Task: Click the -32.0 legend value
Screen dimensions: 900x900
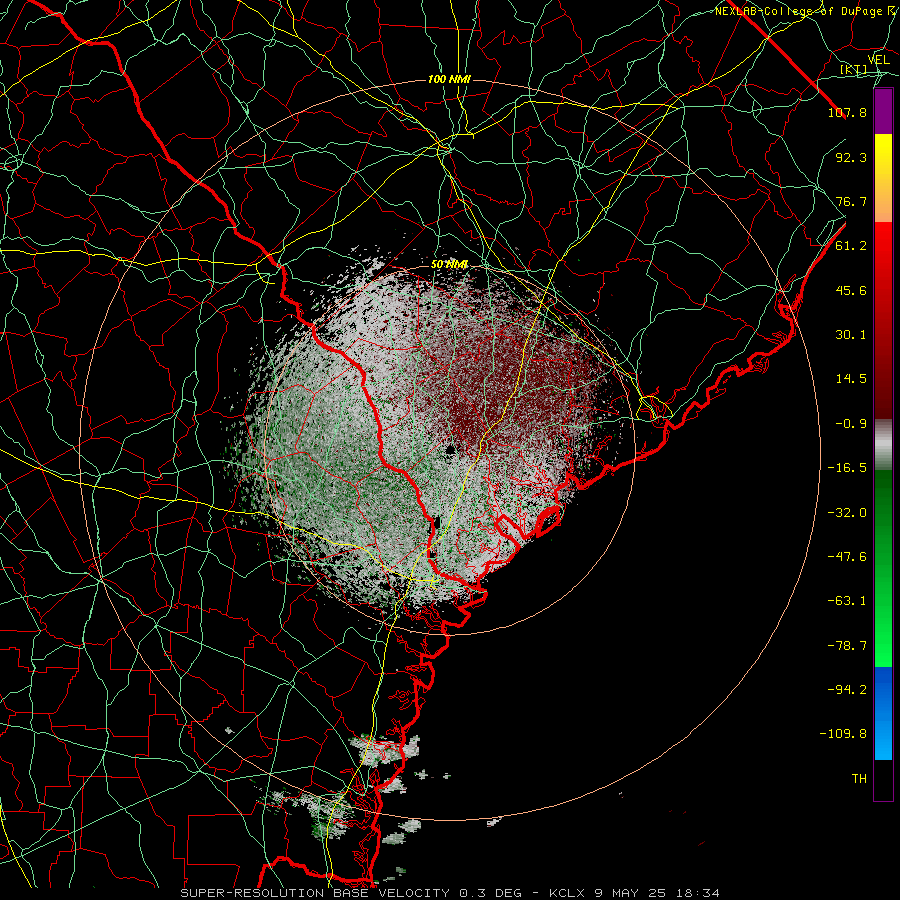Action: [847, 513]
